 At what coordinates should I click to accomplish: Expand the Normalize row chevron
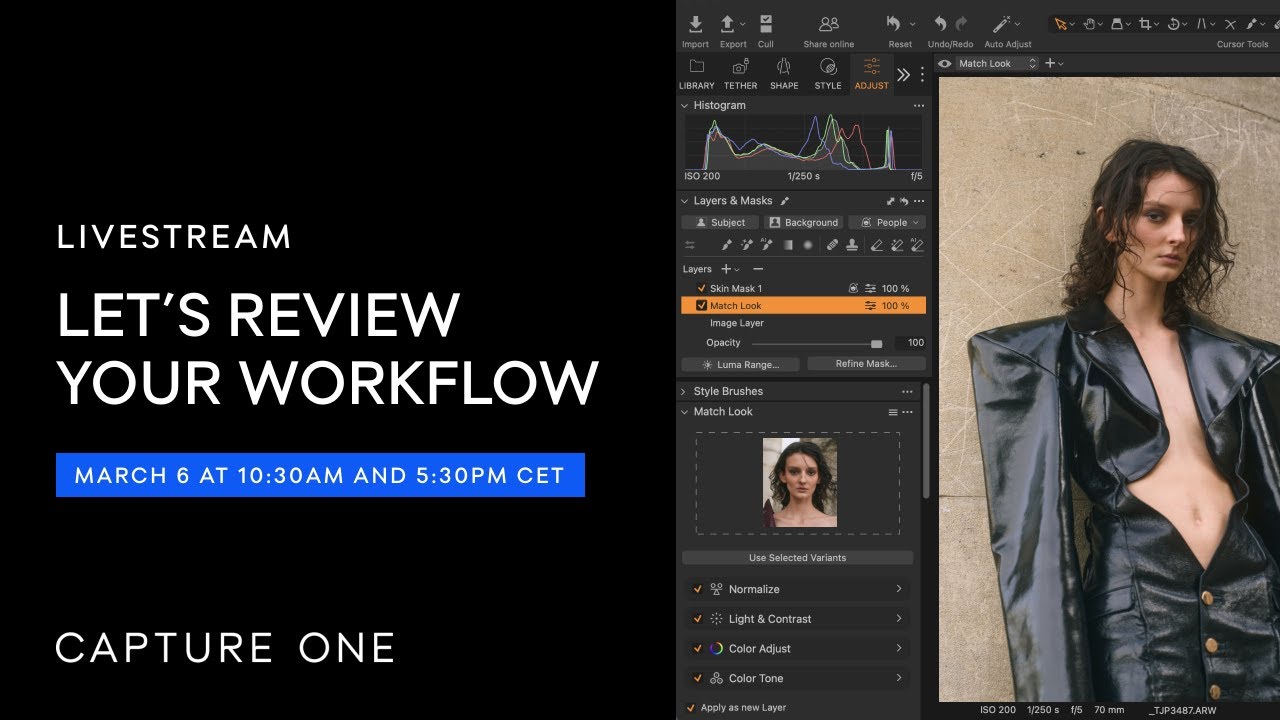(899, 589)
